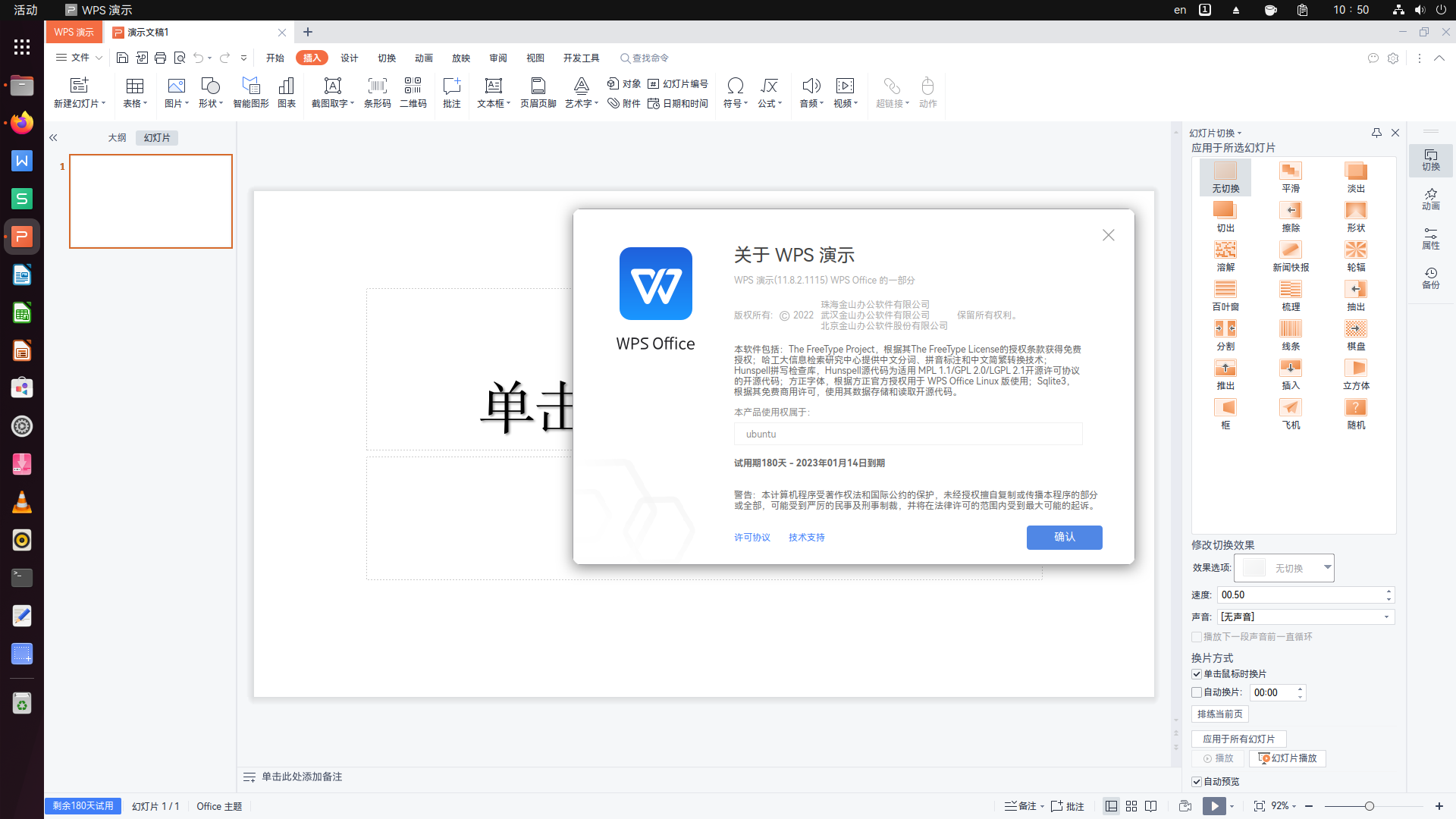
Task: Open the 动画 ribbon tab
Action: [424, 58]
